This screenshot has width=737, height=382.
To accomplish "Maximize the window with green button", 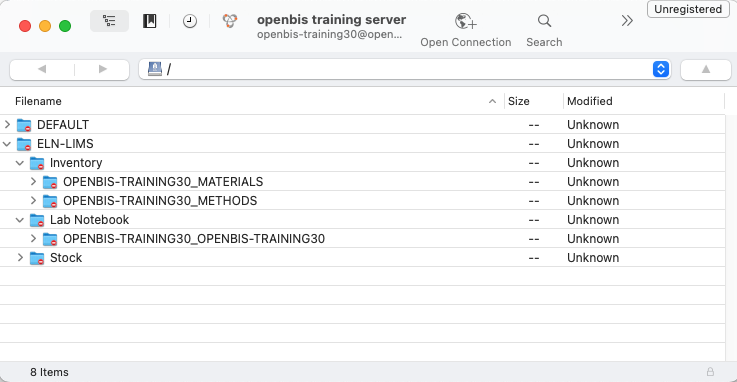I will [x=65, y=26].
